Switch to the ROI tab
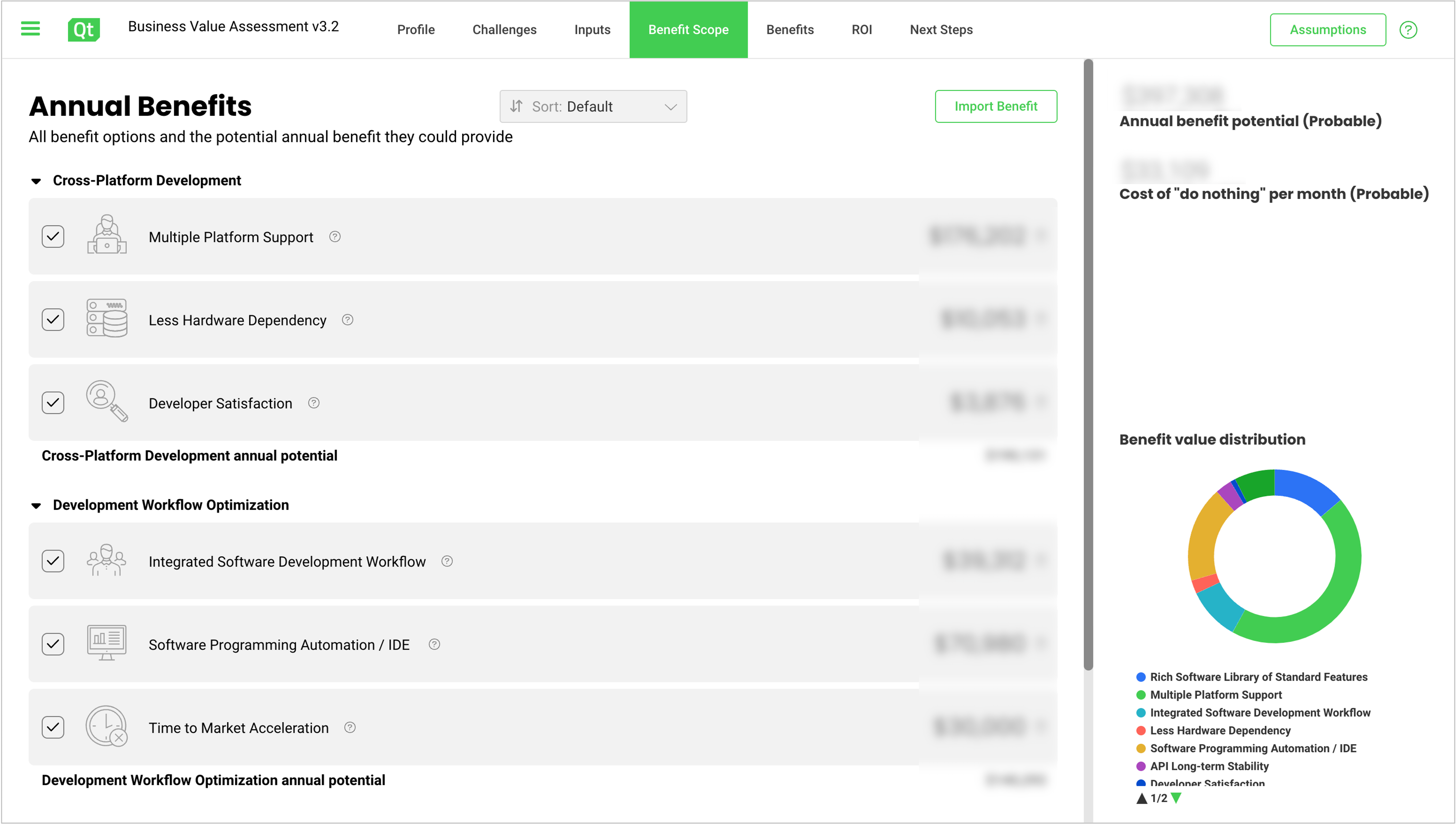 coord(861,30)
